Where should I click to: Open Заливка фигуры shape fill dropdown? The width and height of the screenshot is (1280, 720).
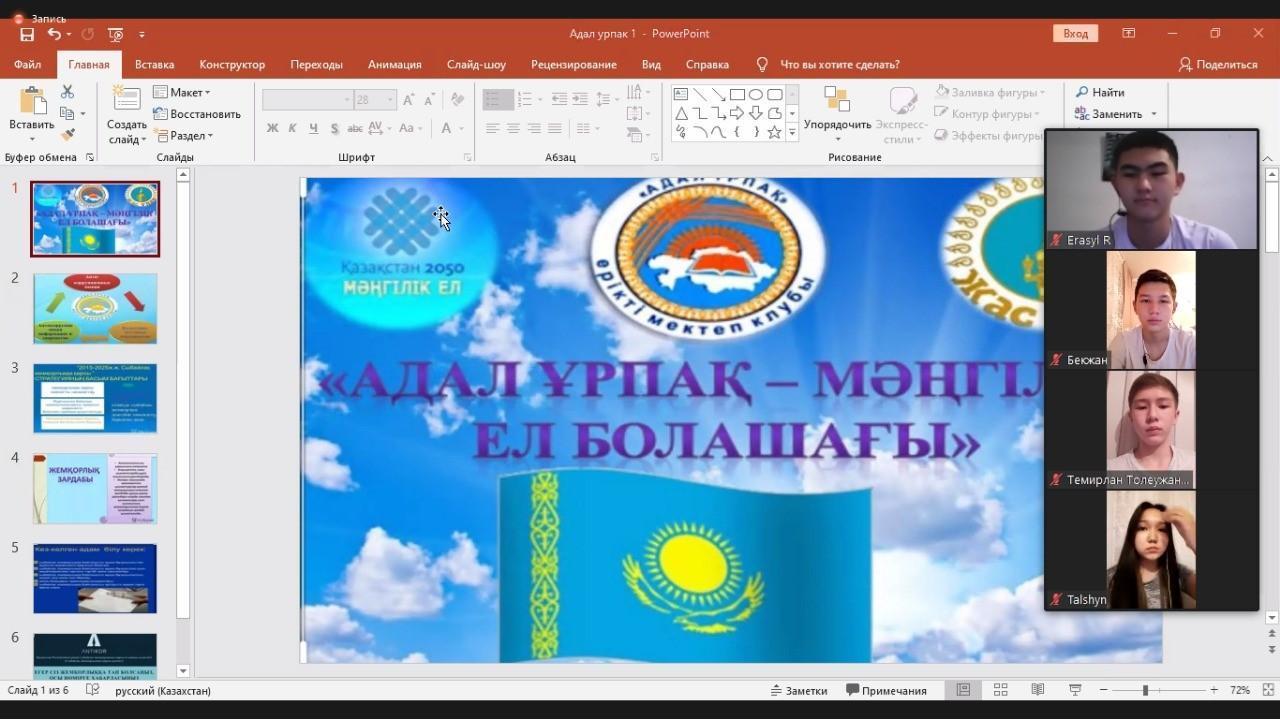(x=990, y=92)
